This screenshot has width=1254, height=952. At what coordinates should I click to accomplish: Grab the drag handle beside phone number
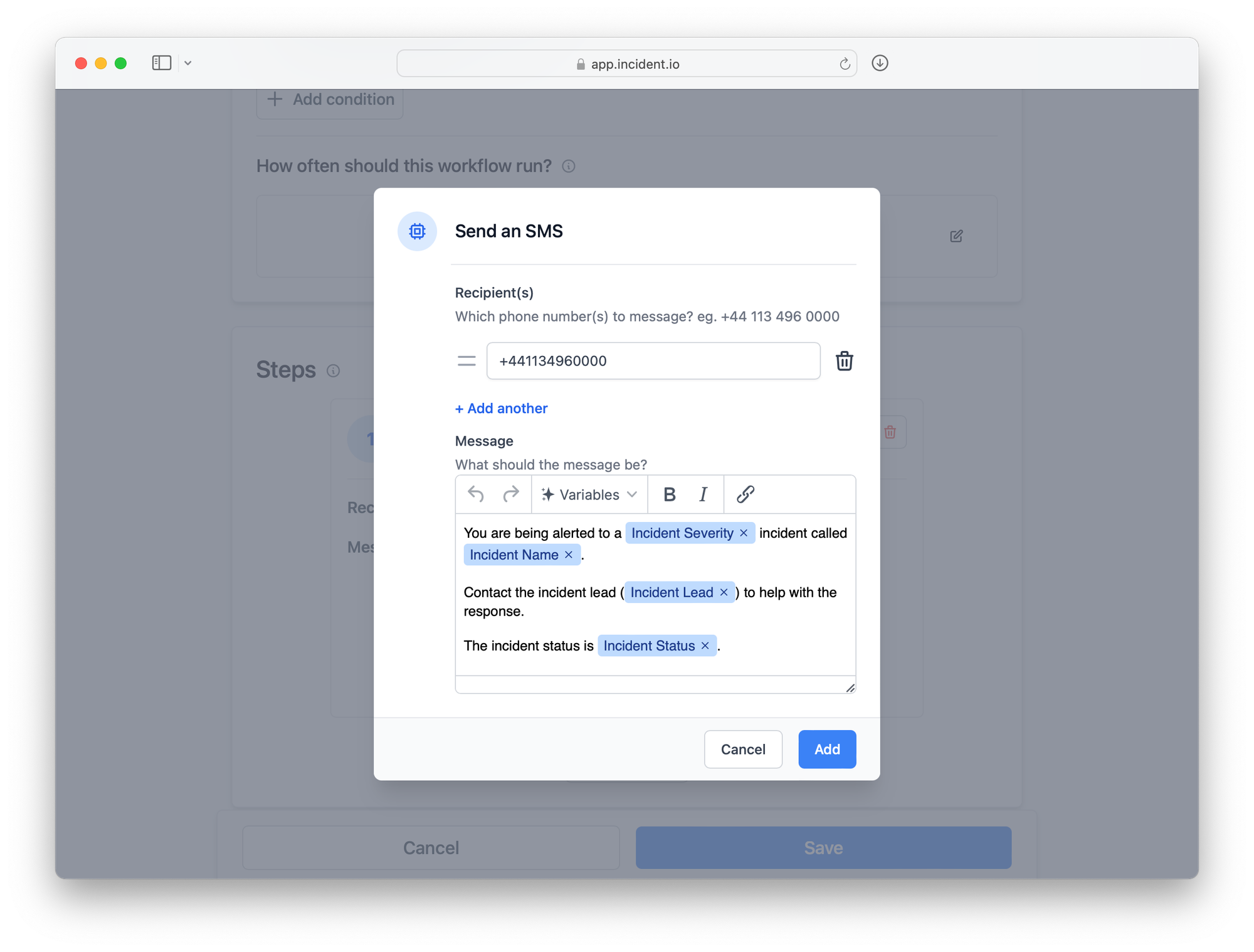(x=466, y=361)
